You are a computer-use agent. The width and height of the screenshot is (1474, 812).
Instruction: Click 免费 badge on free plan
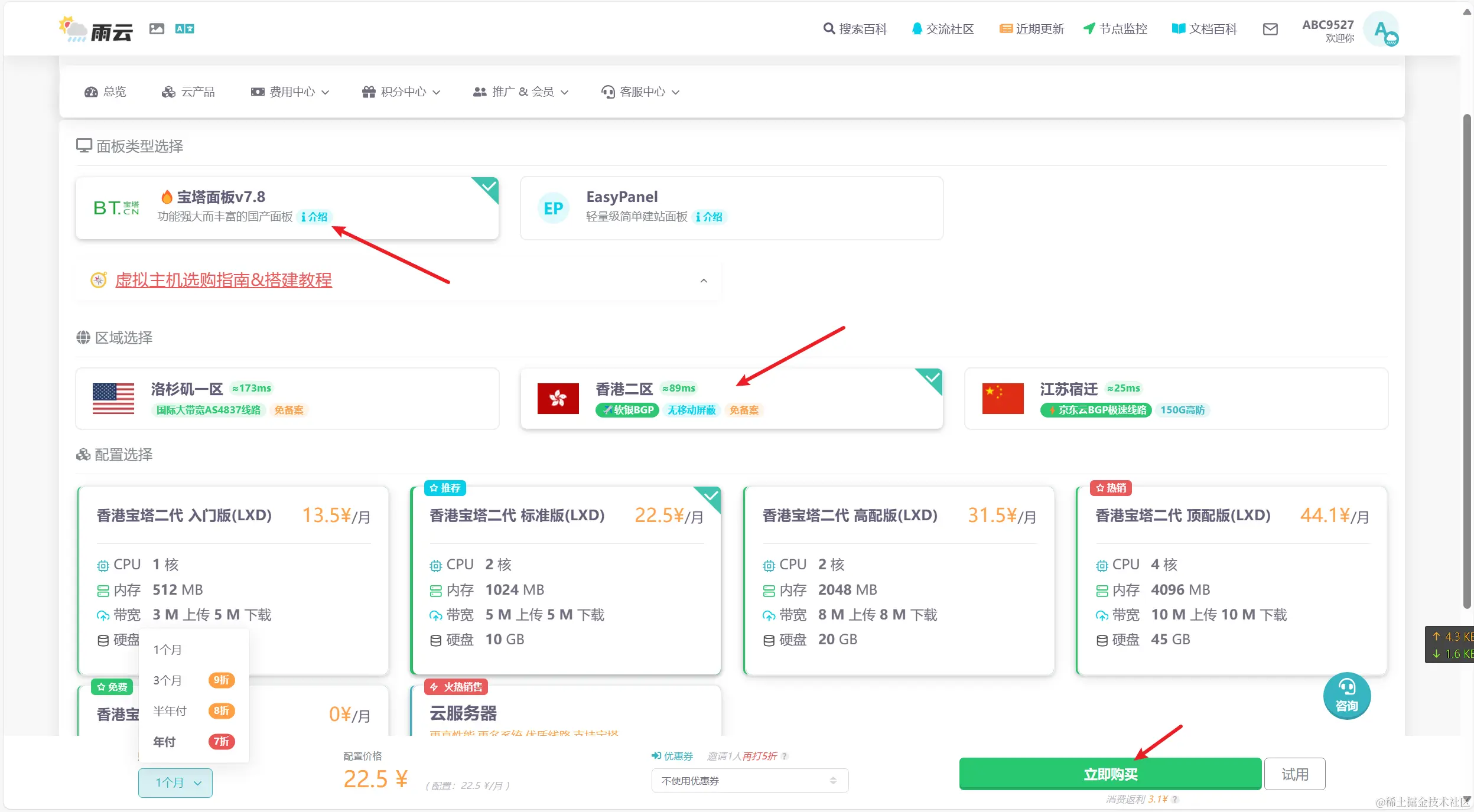112,687
